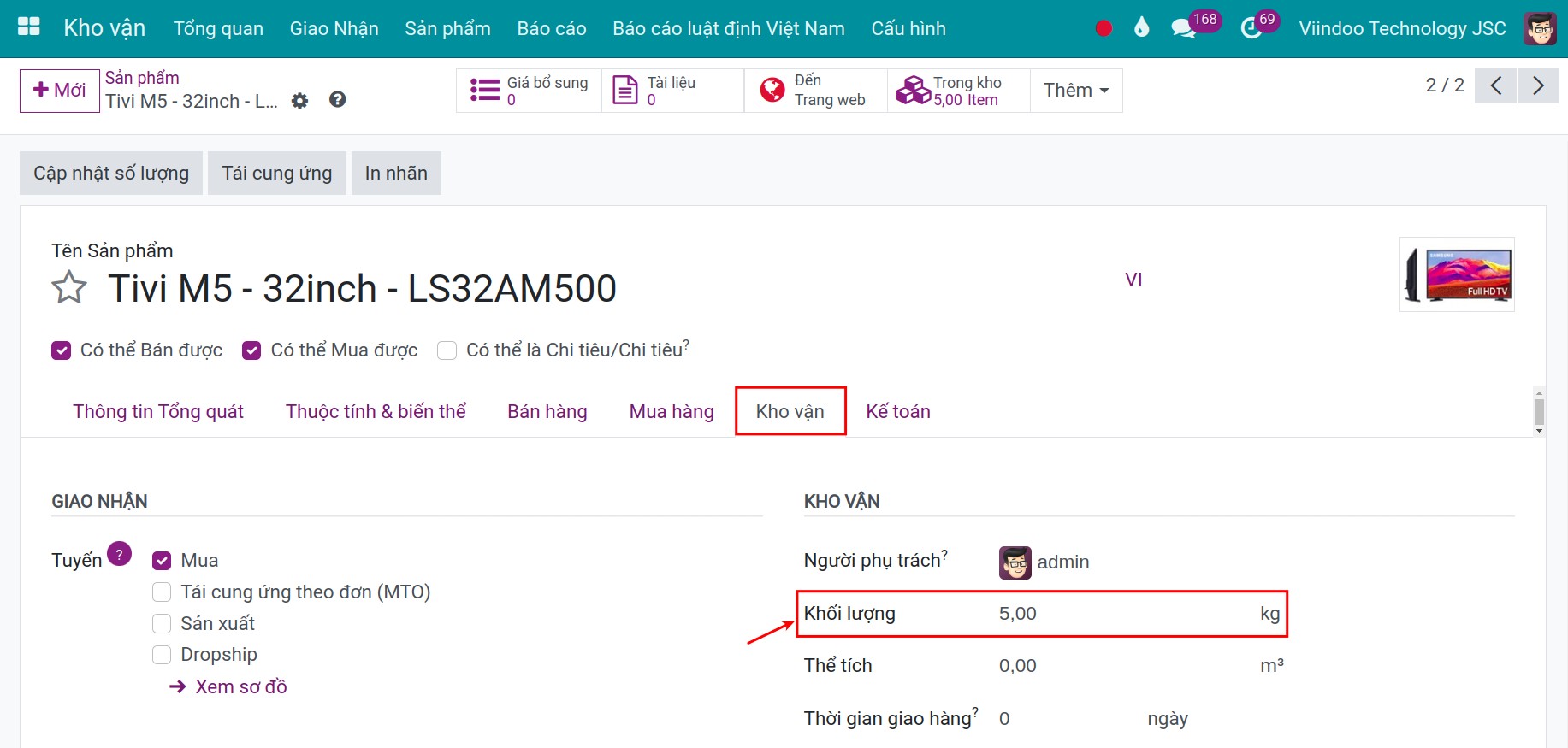Open Giá bổ sung stat button
The height and width of the screenshot is (748, 1568).
[529, 91]
